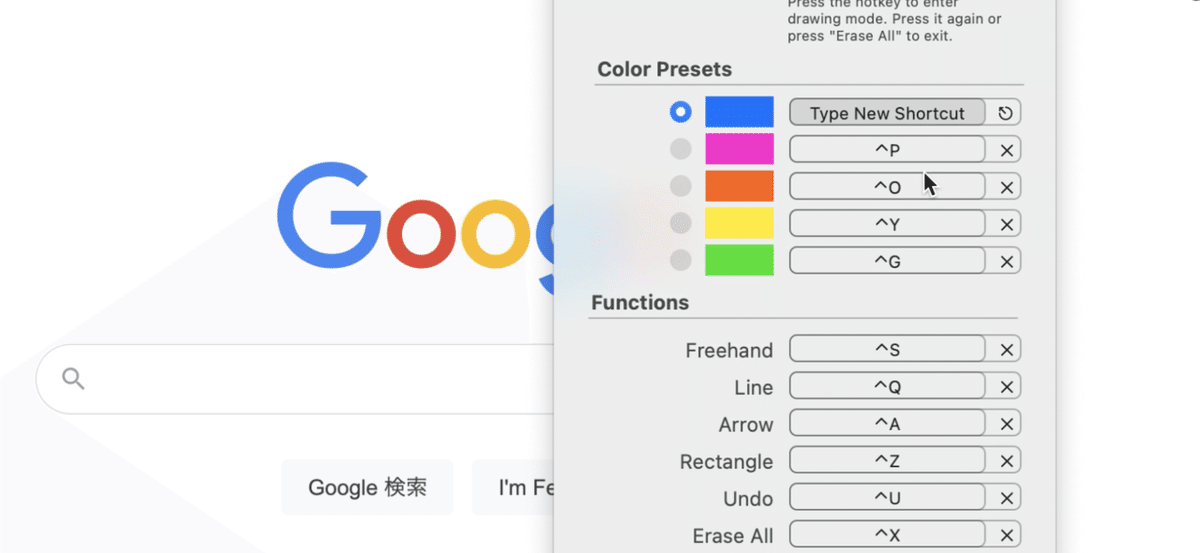Screen dimensions: 1200x553
Task: Click the I'm Feeling Lucky button
Action: click(513, 487)
